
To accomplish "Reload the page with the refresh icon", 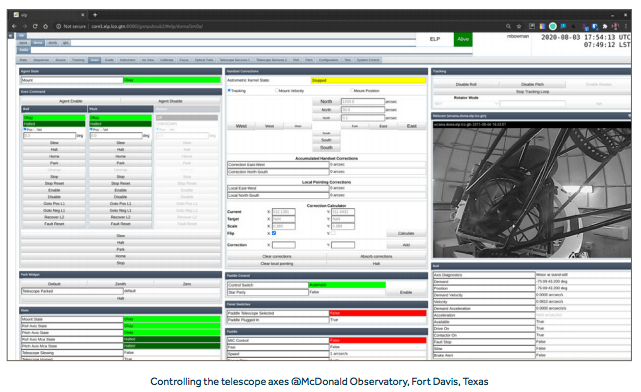I will point(35,26).
